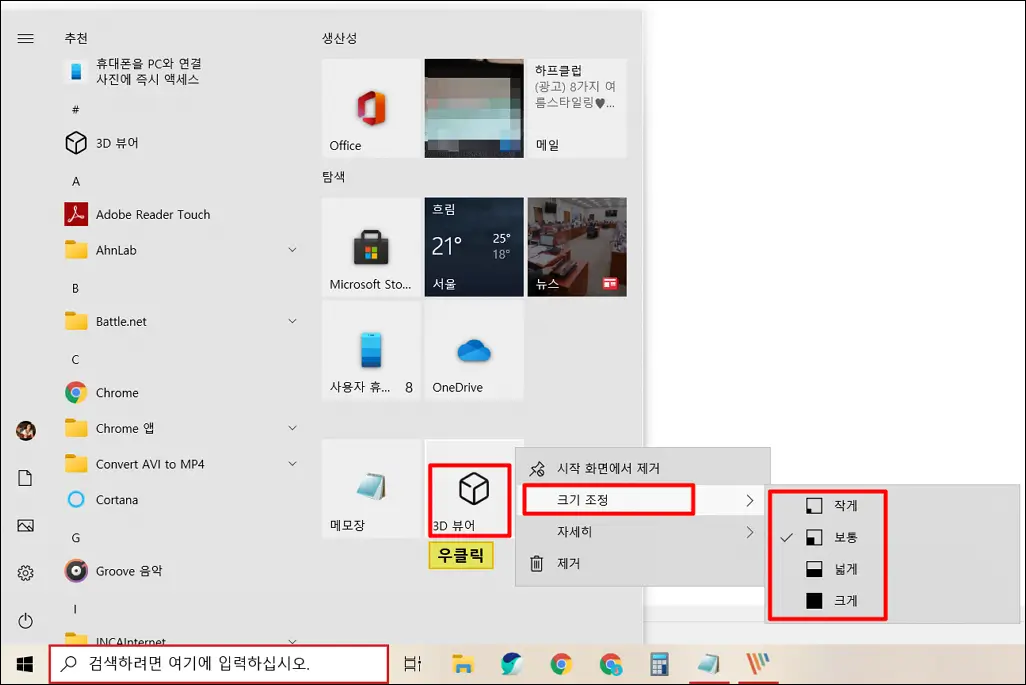This screenshot has width=1026, height=685.
Task: Launch the OneDrive tile
Action: pos(474,352)
